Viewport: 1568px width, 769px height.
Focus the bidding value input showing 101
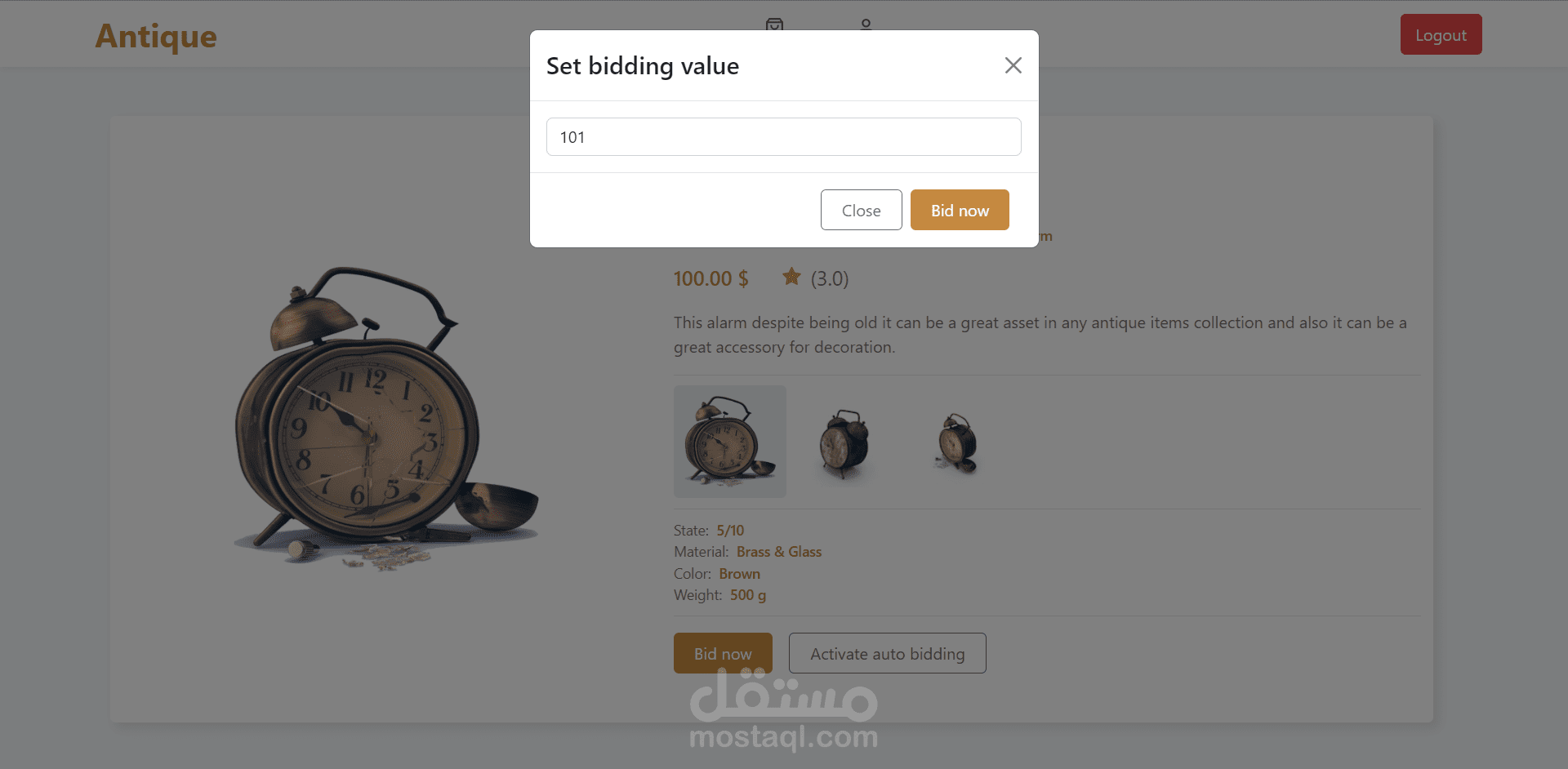783,136
